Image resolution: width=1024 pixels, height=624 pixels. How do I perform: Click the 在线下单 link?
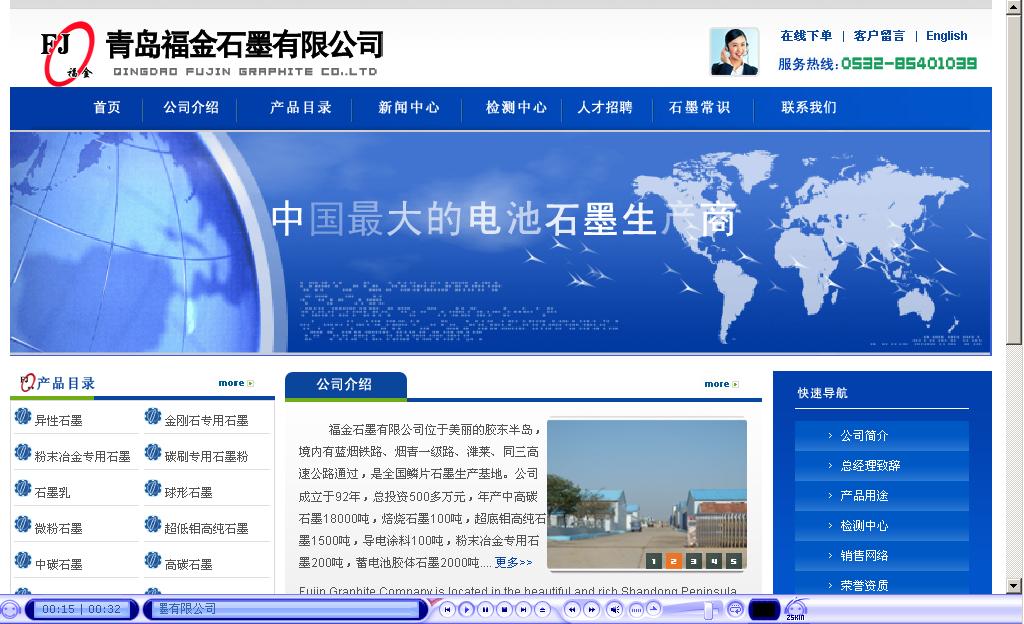tap(806, 36)
